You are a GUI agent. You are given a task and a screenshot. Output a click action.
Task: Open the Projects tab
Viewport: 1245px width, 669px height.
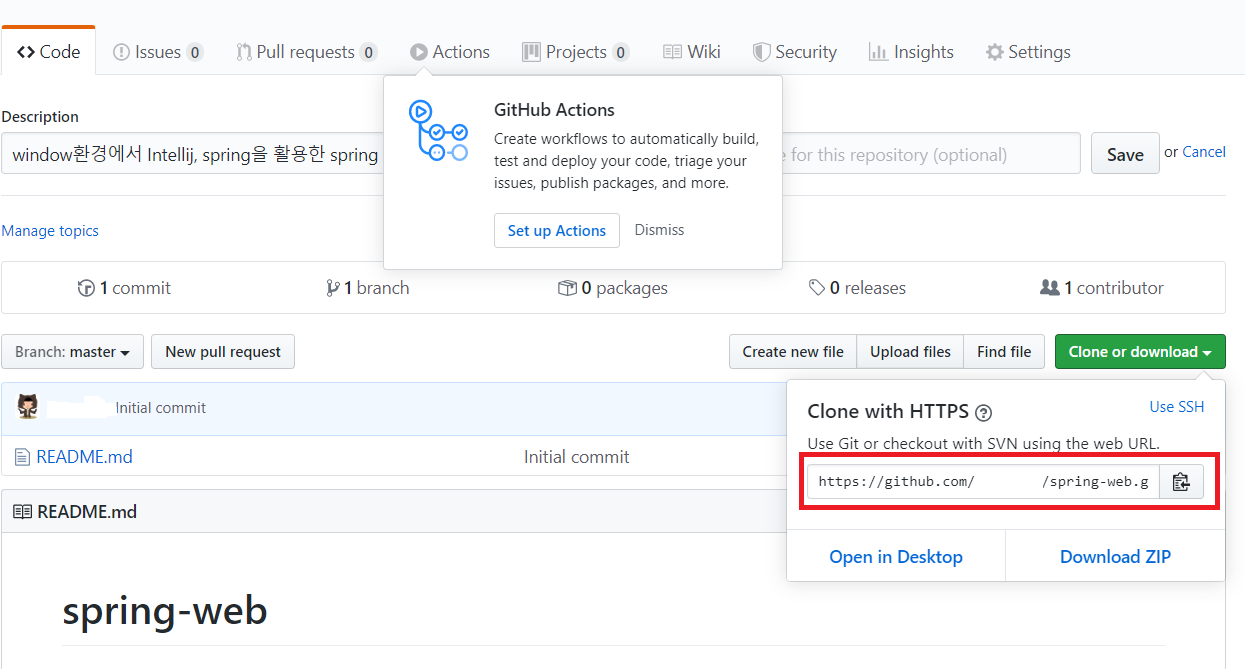point(575,52)
